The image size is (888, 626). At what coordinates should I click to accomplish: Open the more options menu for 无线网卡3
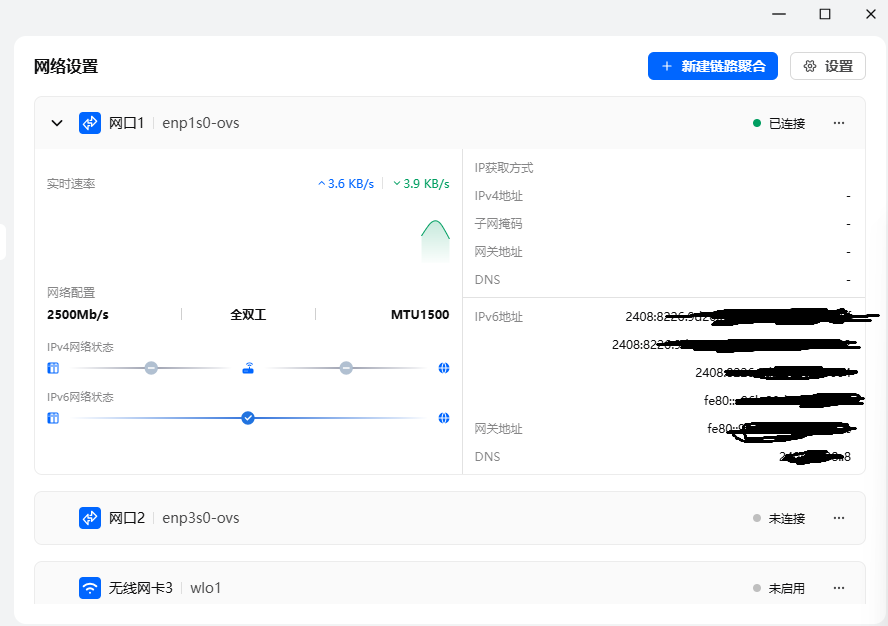point(839,588)
